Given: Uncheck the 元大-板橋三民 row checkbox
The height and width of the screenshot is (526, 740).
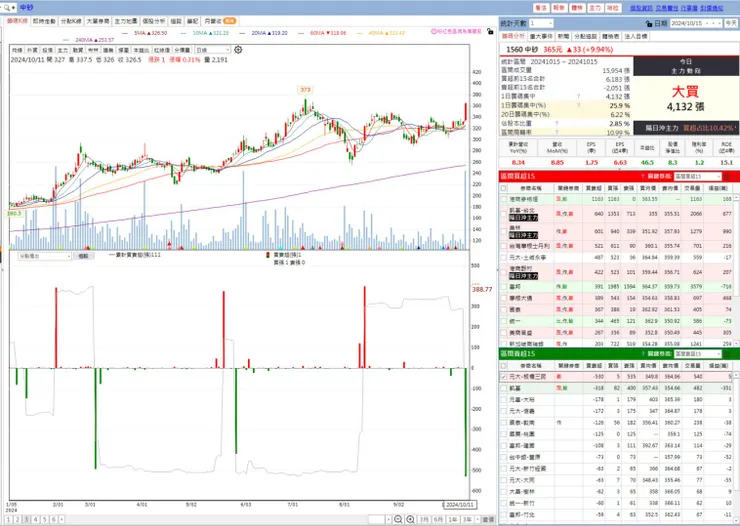Looking at the screenshot, I should [504, 376].
